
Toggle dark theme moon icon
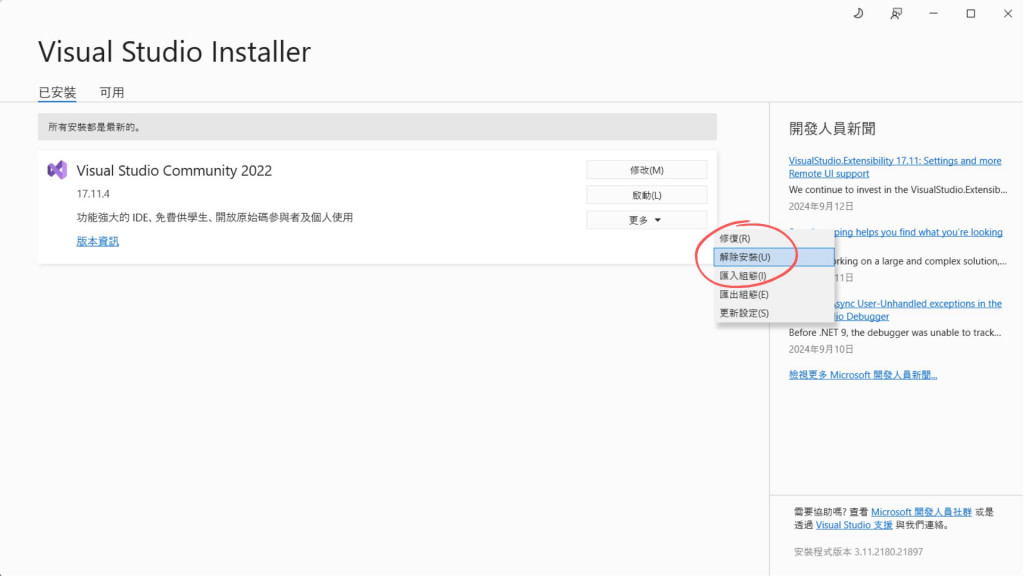858,13
